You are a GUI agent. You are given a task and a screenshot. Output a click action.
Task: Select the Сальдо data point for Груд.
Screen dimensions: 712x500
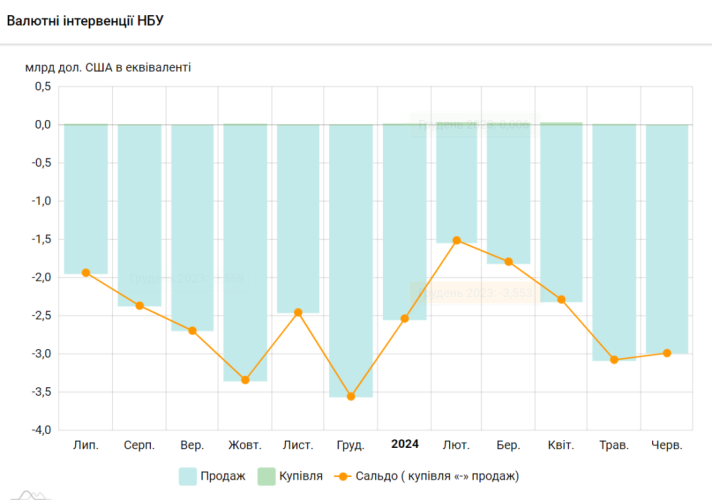(x=351, y=396)
